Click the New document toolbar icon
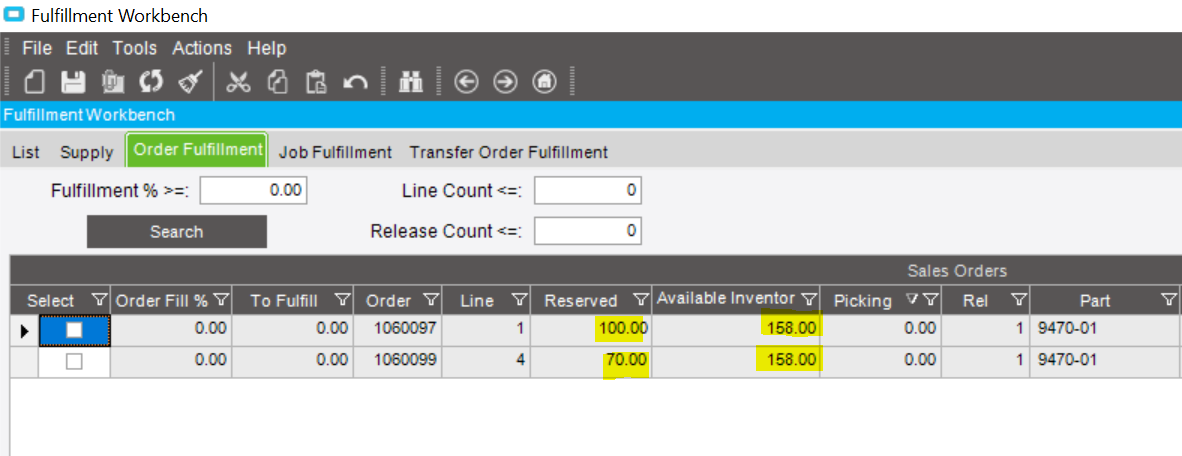Viewport: 1182px width, 456px height. click(35, 81)
